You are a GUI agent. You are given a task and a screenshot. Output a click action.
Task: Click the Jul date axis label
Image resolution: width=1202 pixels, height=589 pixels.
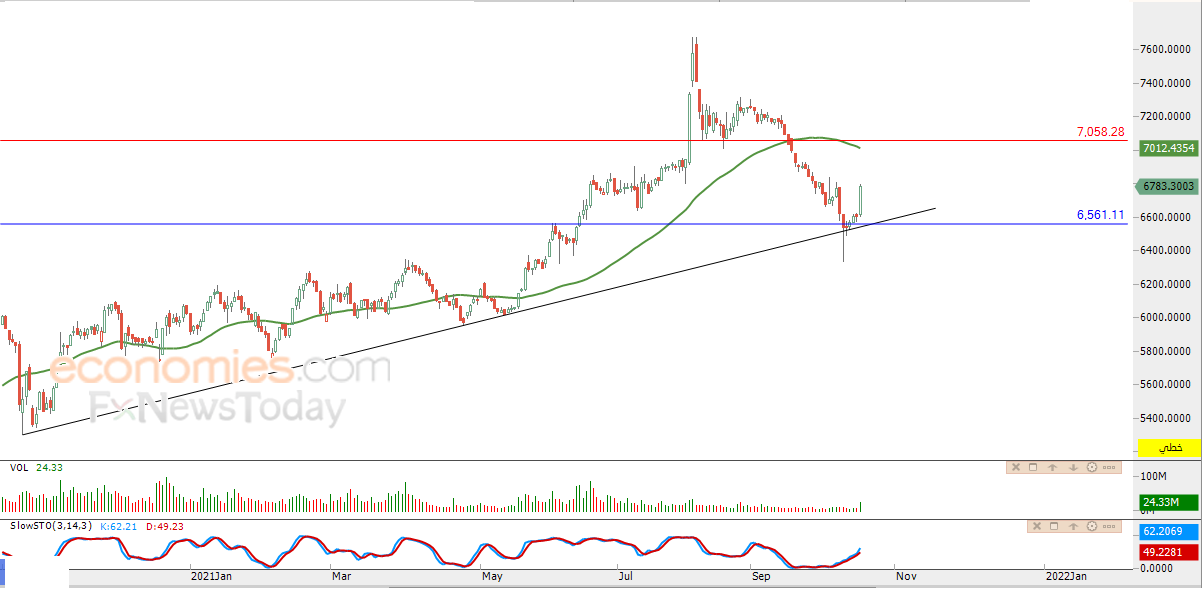click(626, 576)
